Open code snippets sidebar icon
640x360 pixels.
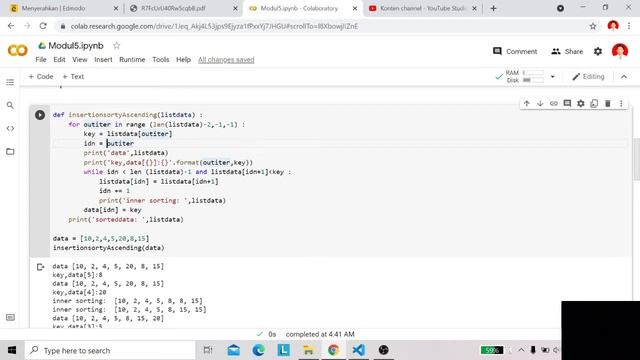click(10, 129)
